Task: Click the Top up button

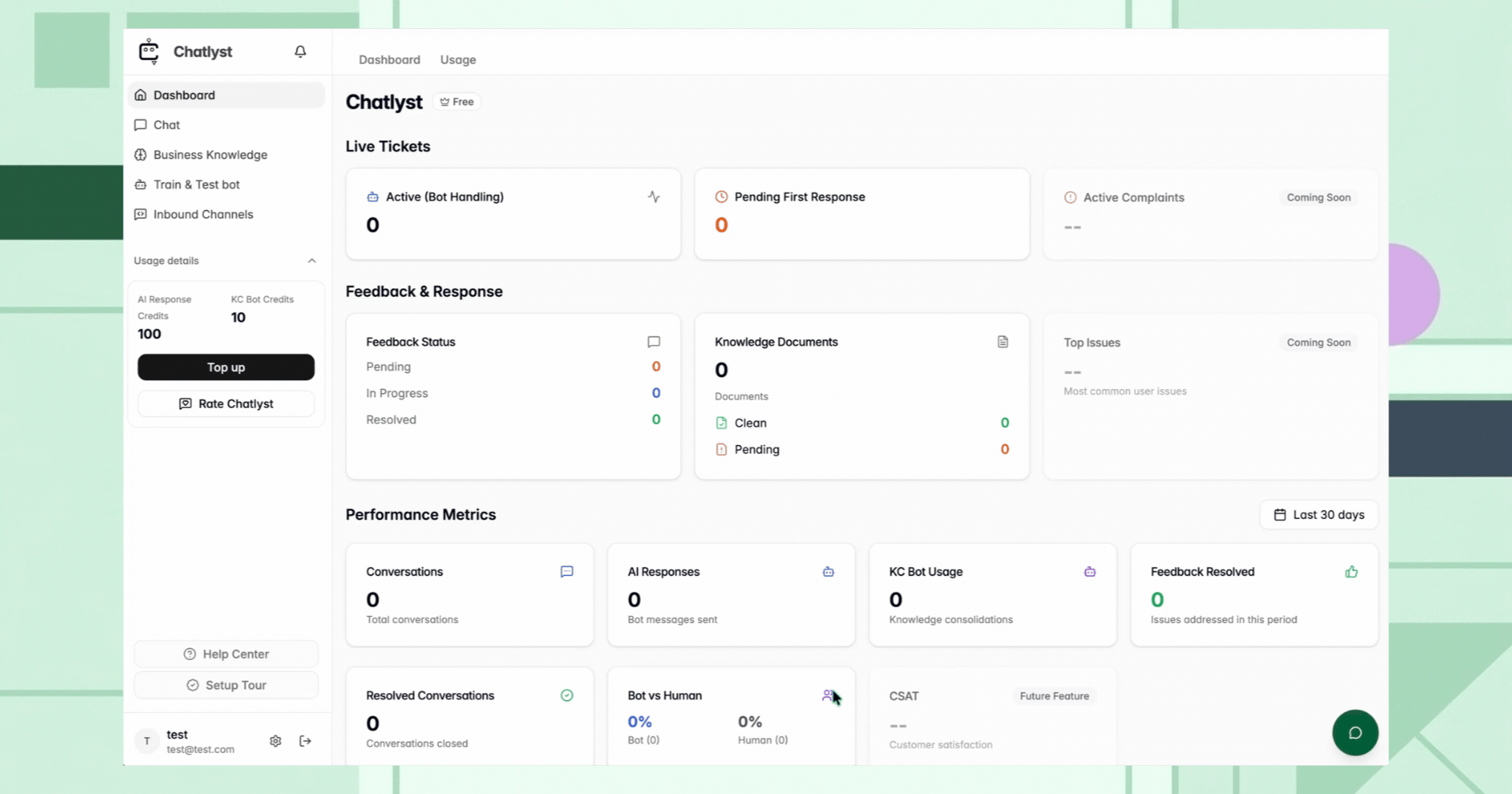Action: [x=226, y=367]
